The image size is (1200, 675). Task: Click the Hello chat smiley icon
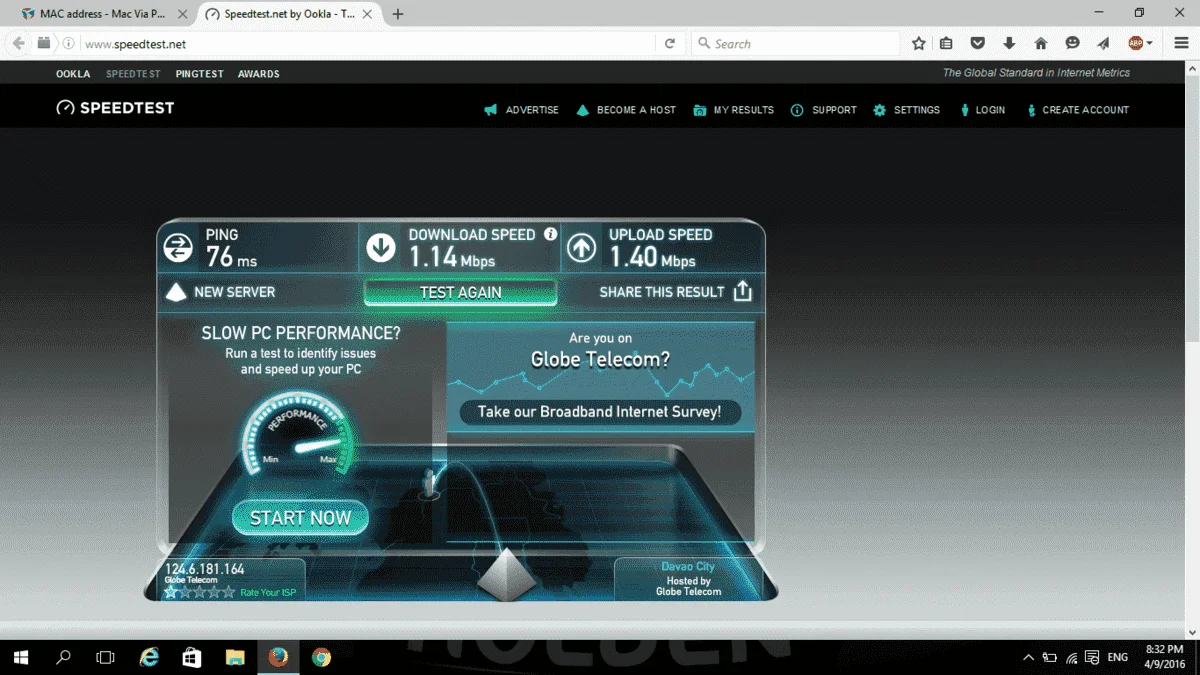click(1073, 44)
